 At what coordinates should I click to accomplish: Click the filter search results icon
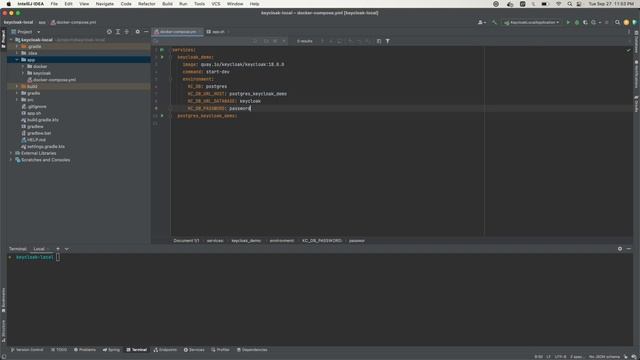(x=388, y=41)
